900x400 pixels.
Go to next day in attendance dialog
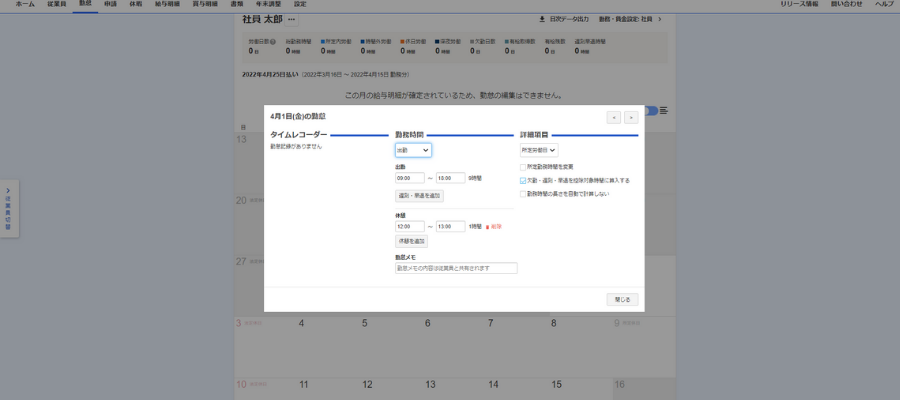point(631,117)
